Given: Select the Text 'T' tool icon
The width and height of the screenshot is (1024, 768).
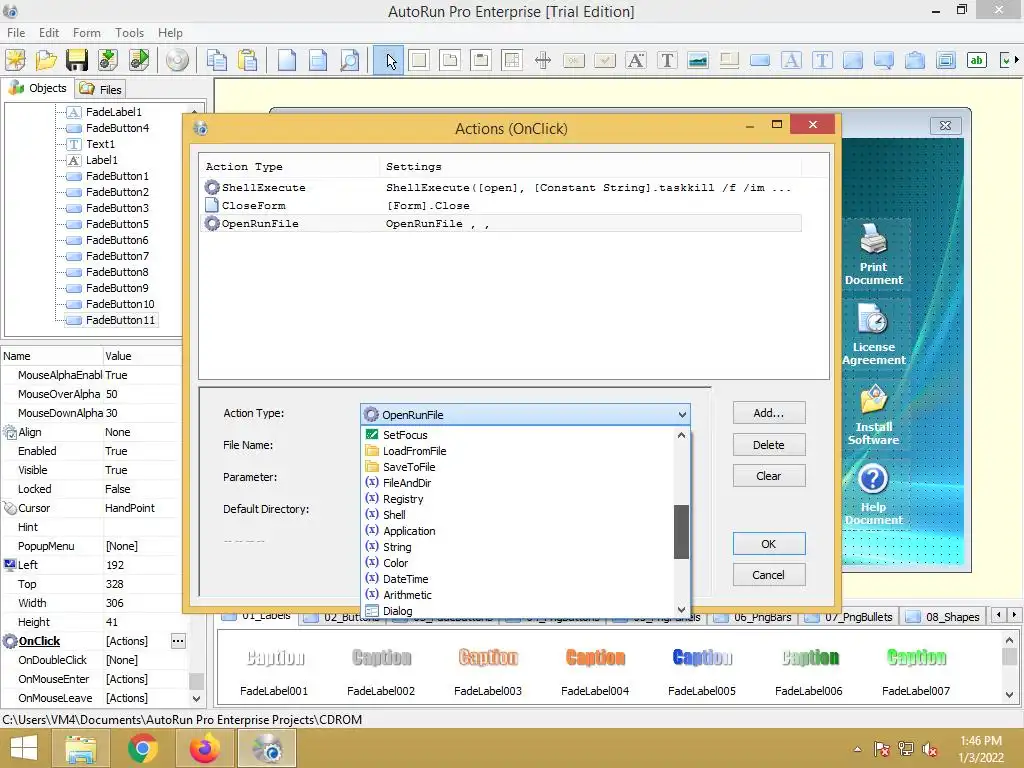Looking at the screenshot, I should click(x=667, y=61).
